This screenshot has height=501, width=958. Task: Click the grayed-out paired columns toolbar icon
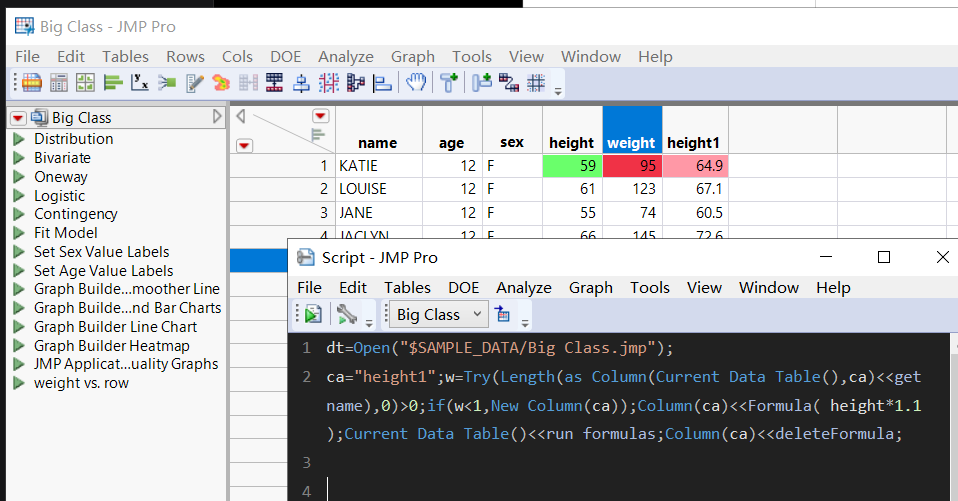tap(248, 82)
